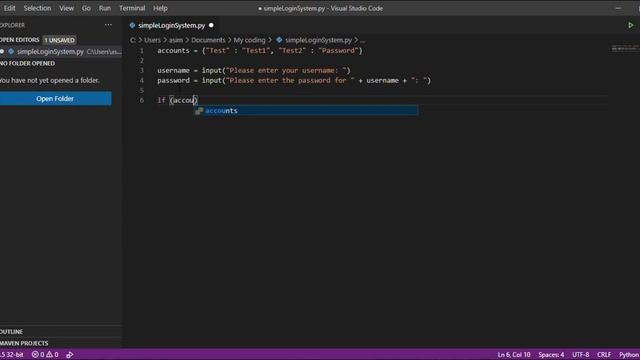This screenshot has height=360, width=640.
Task: Open the Go menu
Action: click(86, 8)
